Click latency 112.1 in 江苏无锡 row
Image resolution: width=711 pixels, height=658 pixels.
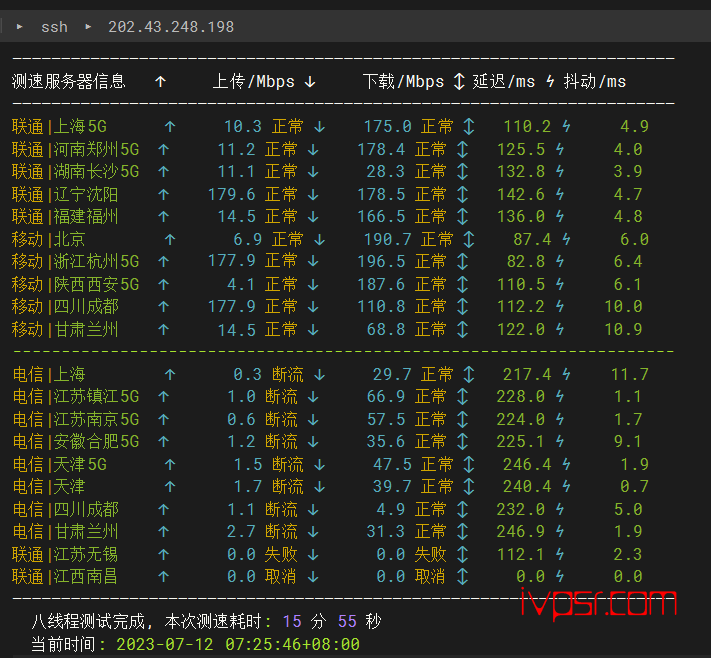click(x=521, y=554)
